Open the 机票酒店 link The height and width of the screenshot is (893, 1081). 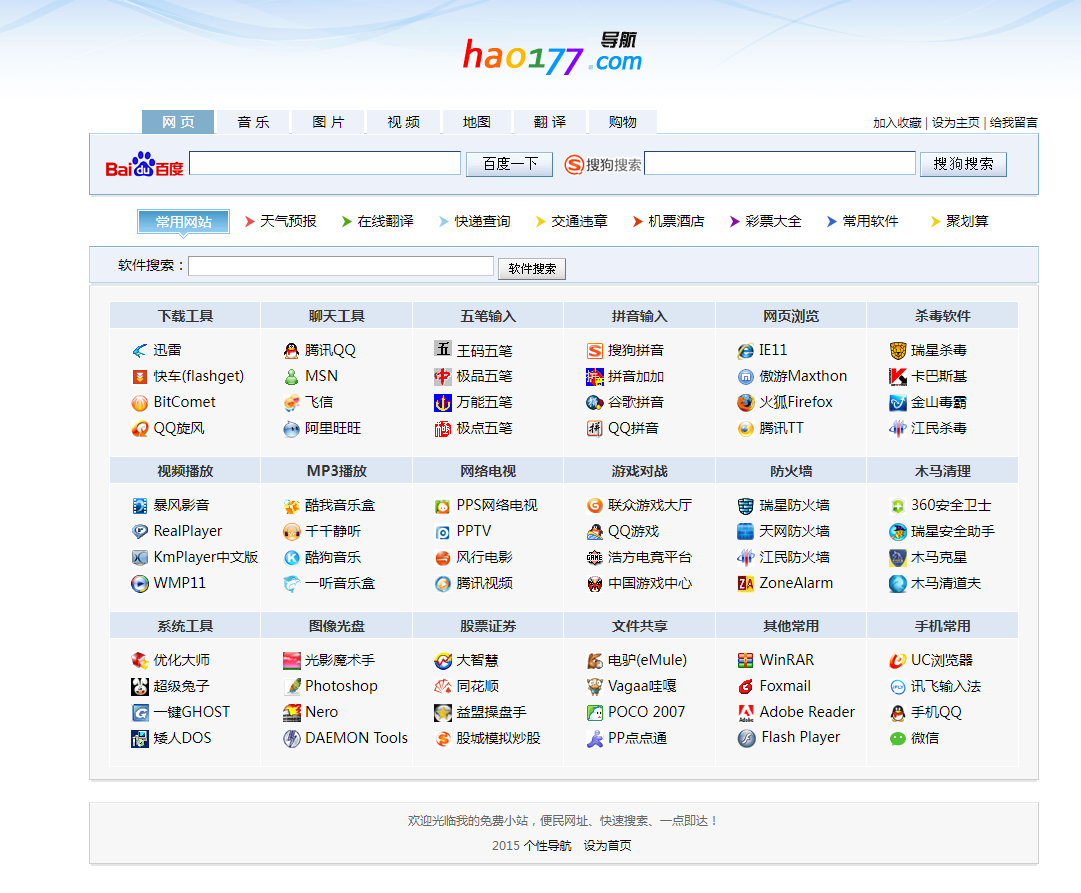click(x=676, y=221)
